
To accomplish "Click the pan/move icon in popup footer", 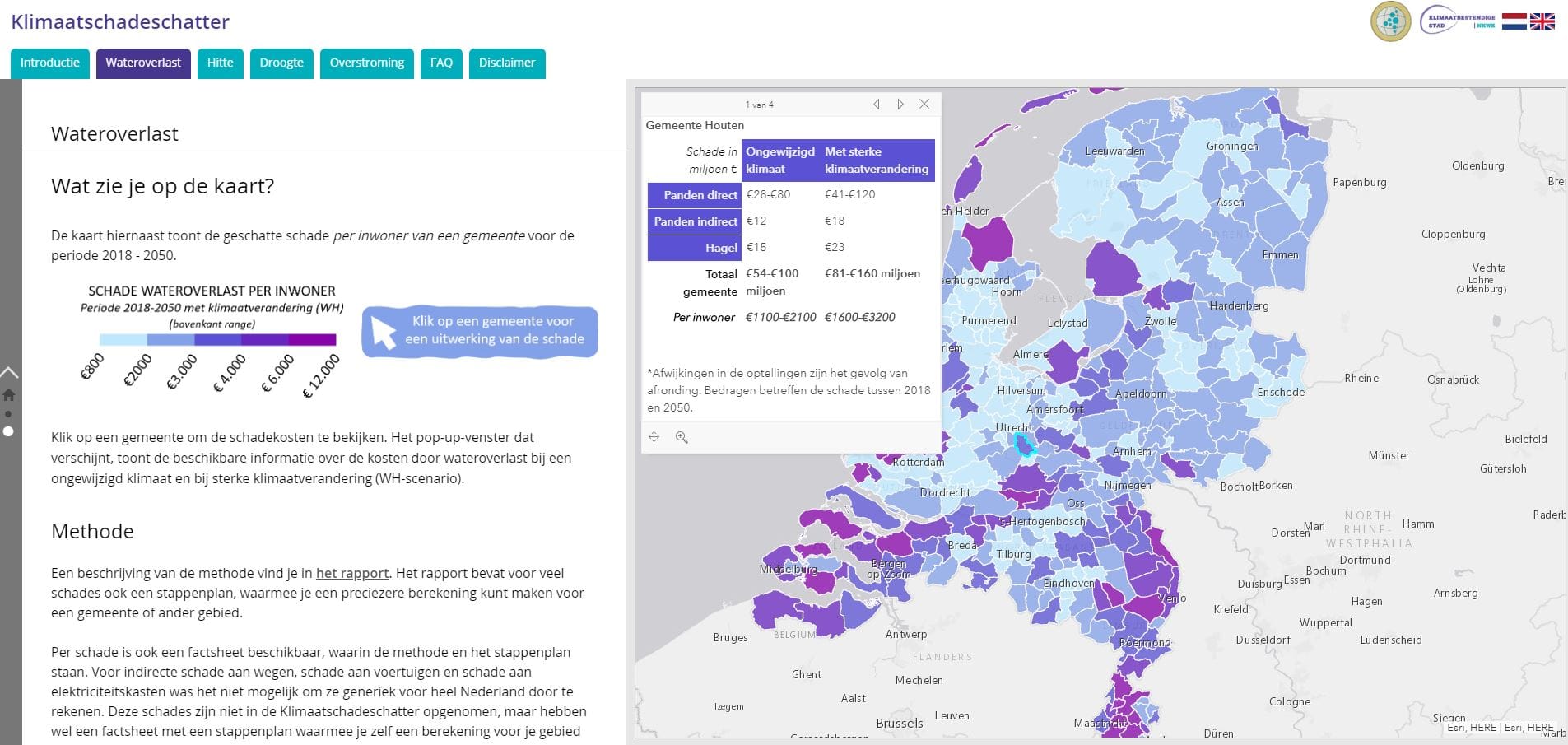I will 654,437.
